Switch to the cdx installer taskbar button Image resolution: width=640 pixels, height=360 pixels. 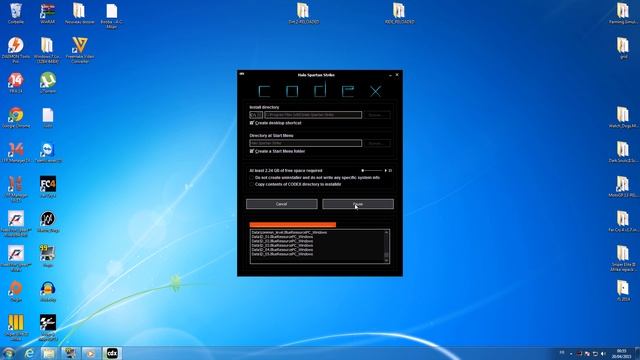[112, 353]
